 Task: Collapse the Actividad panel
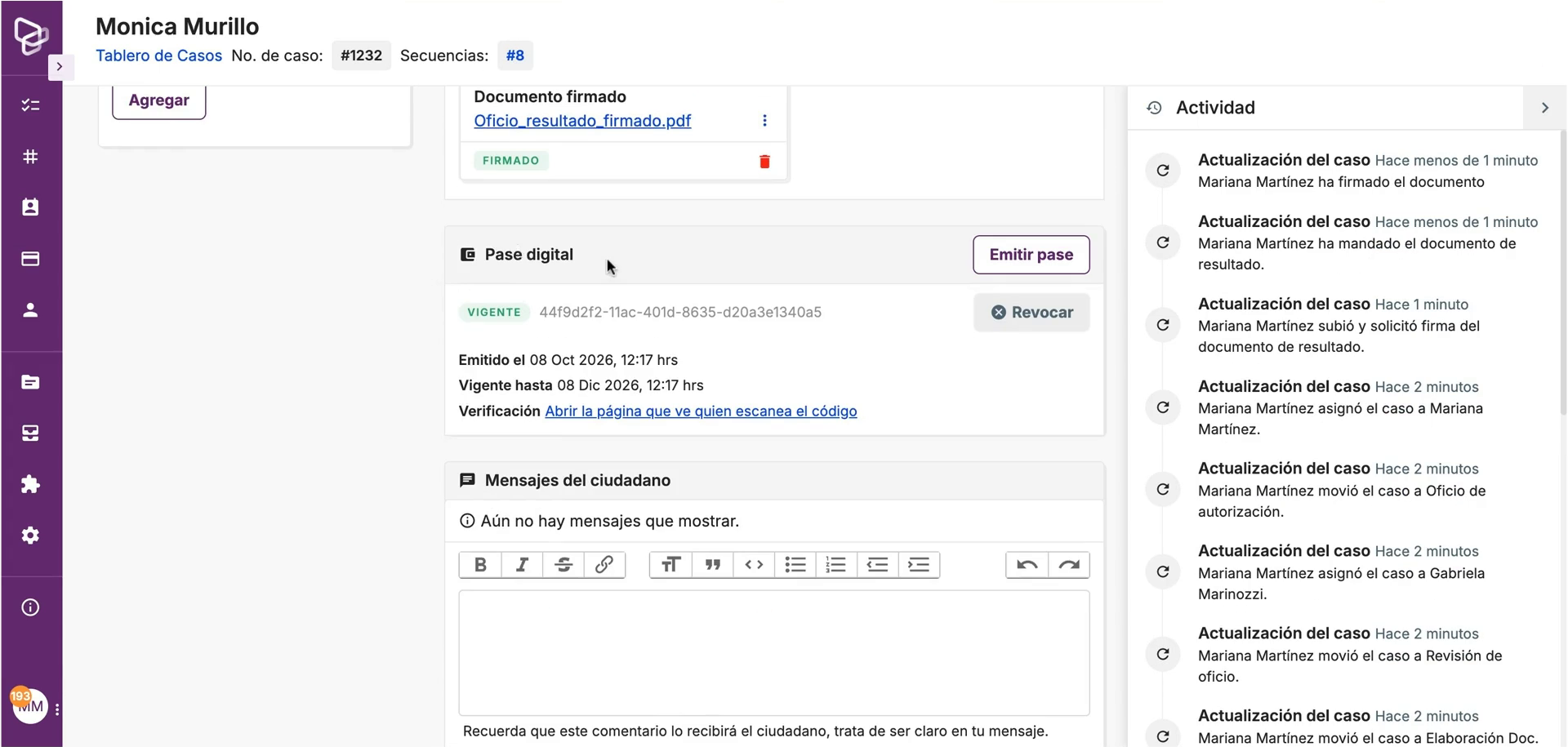(1544, 108)
